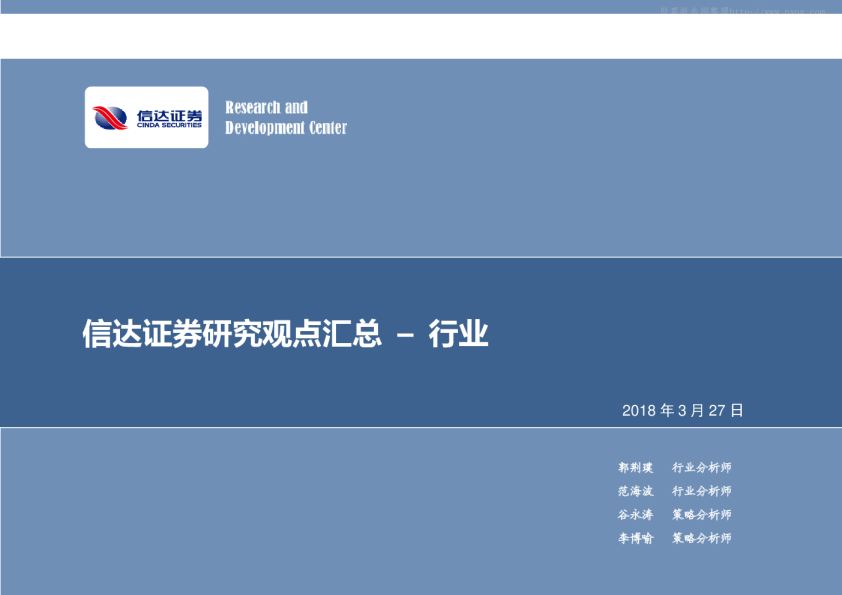Click the word 行业 in the title
Image resolution: width=842 pixels, height=595 pixels.
coord(458,335)
